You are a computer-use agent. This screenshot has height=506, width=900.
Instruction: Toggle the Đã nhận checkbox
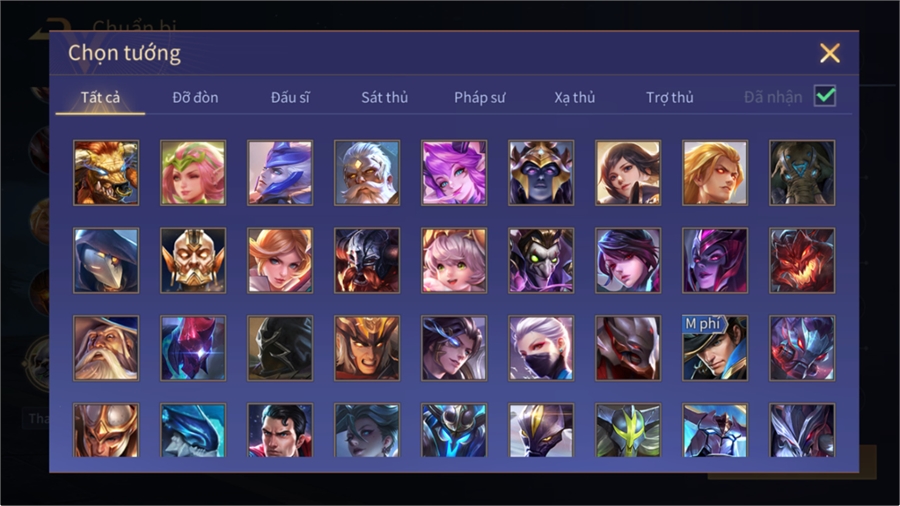tap(825, 96)
